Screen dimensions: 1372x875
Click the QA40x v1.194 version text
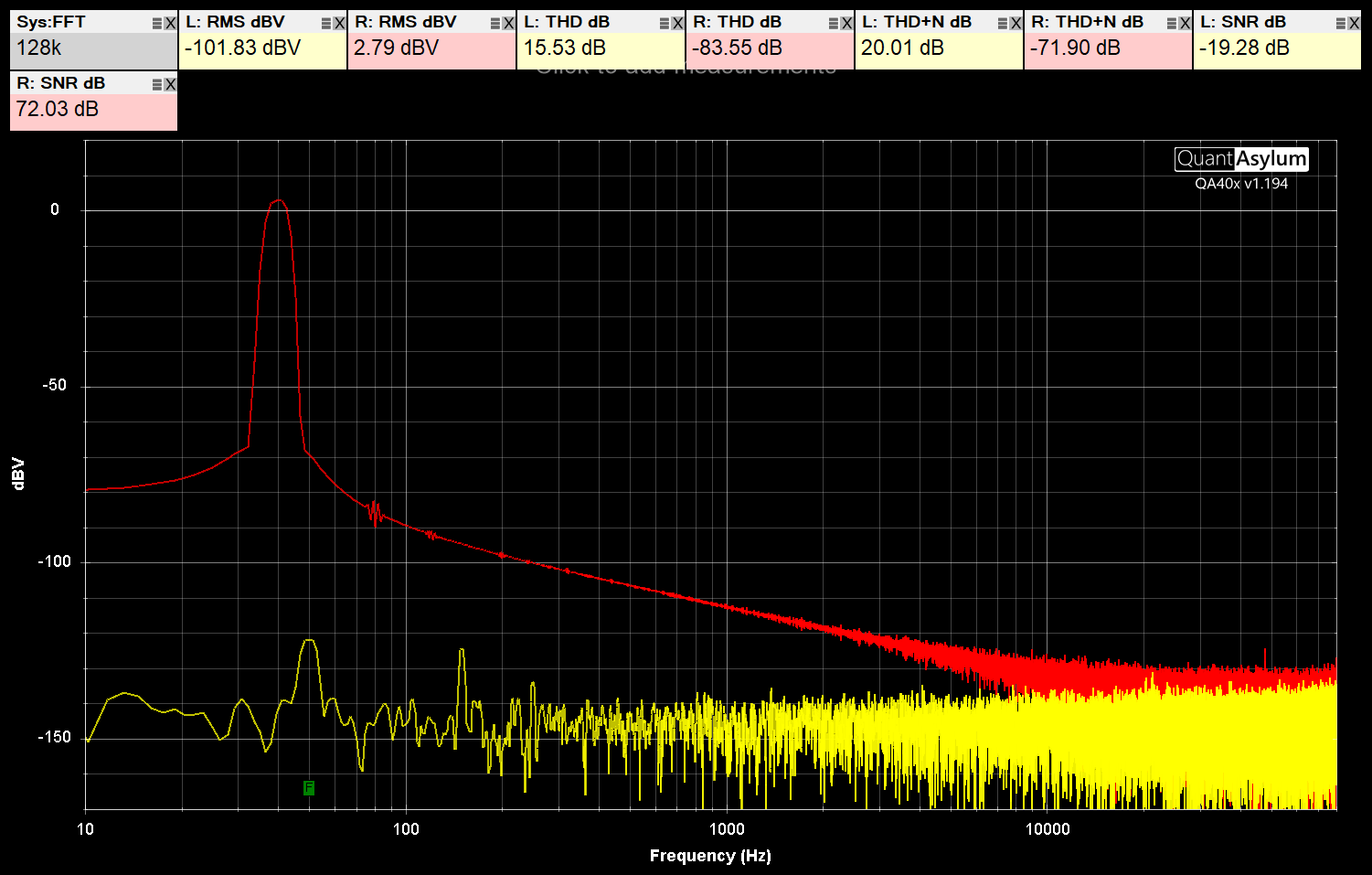[1241, 183]
